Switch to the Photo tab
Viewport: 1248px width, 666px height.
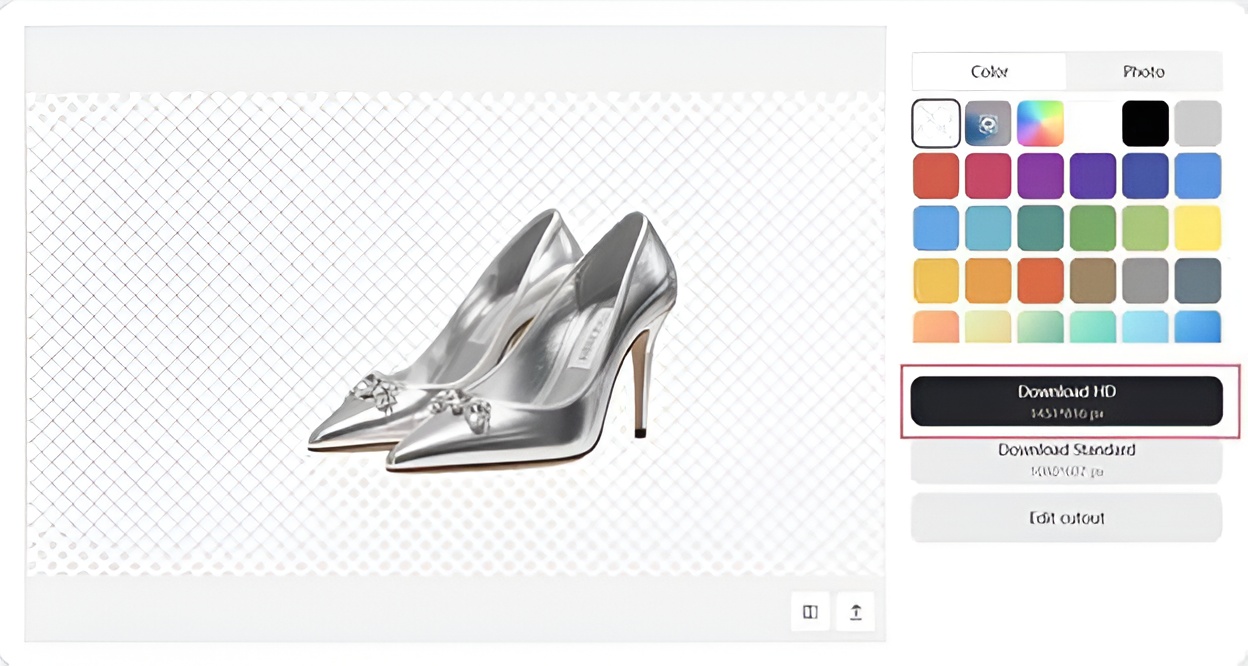pyautogui.click(x=1143, y=72)
